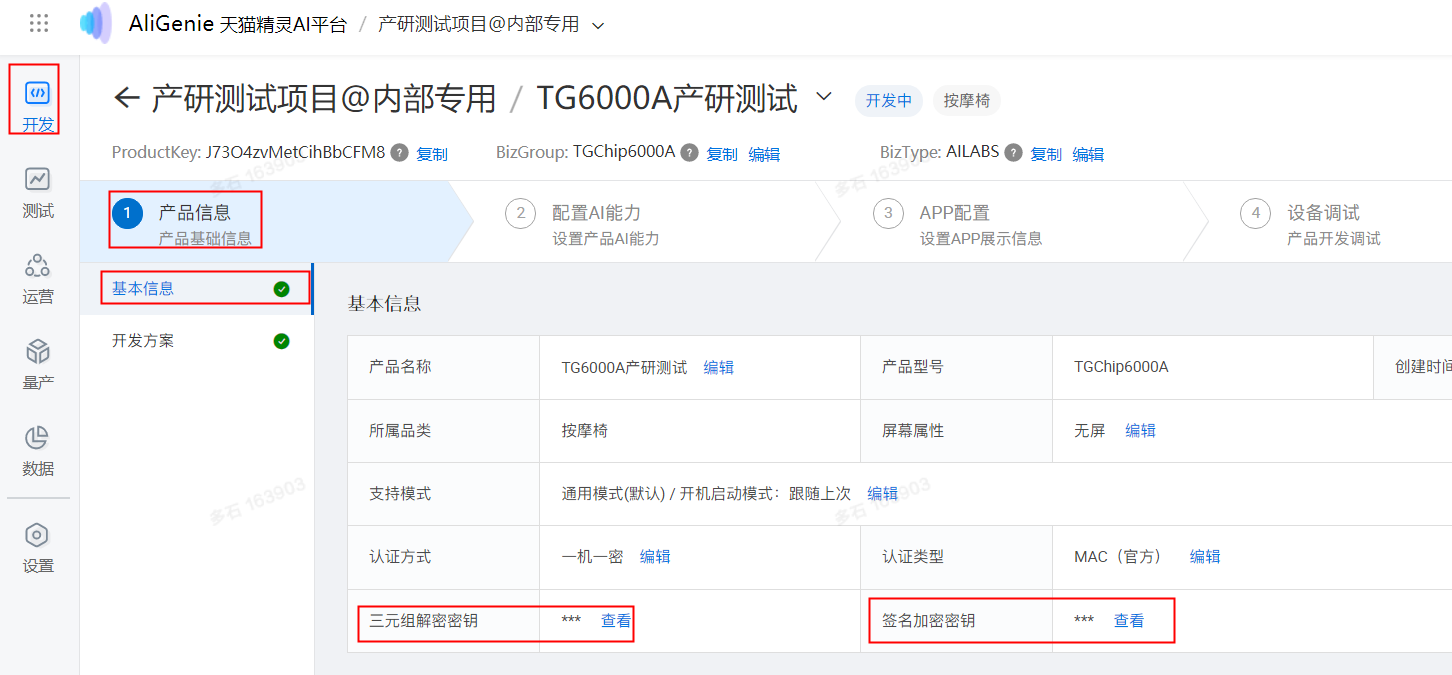Click the 基本信息 section heading
This screenshot has height=675, width=1452.
[x=384, y=304]
